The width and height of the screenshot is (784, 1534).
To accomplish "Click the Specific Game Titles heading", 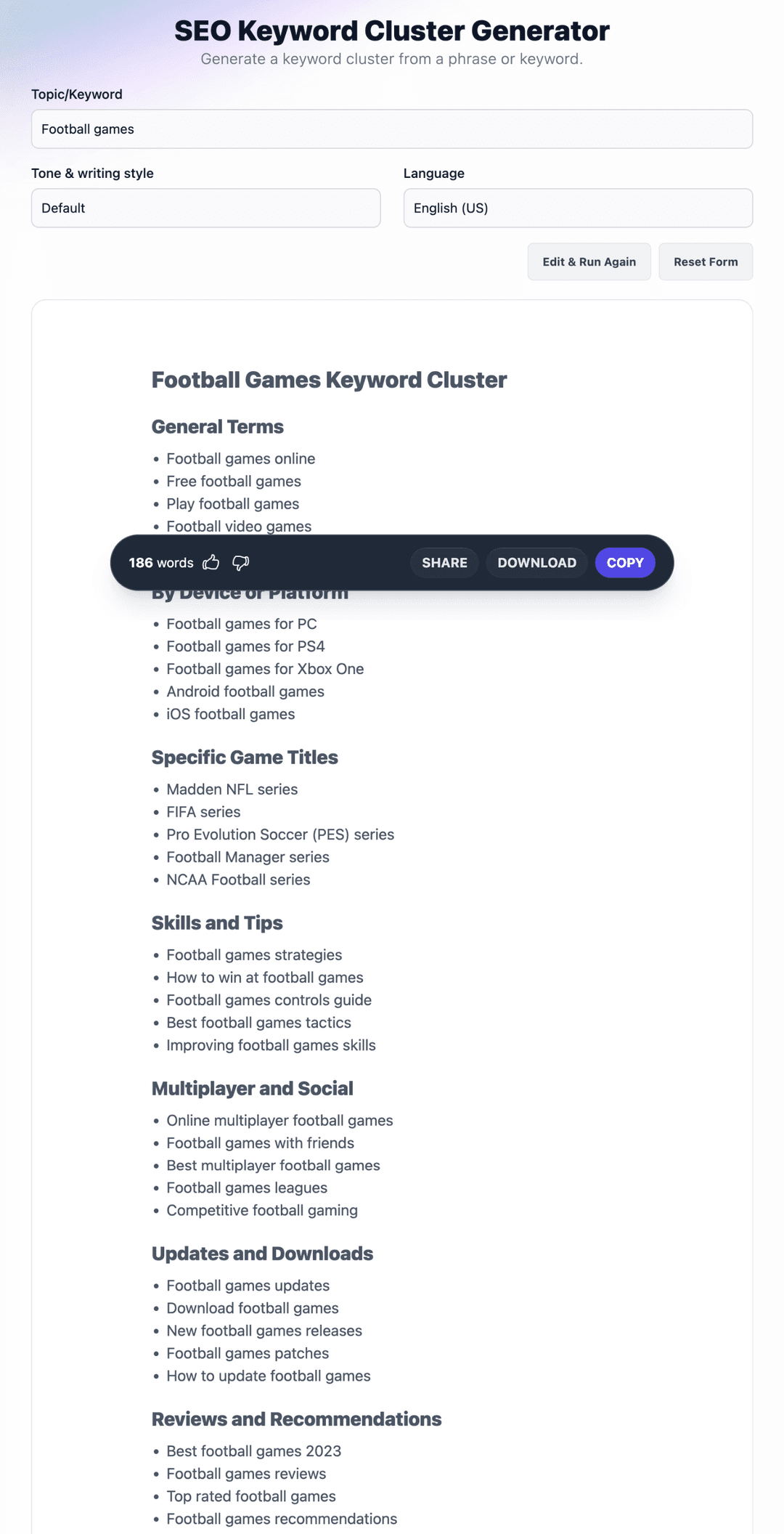I will (x=245, y=757).
